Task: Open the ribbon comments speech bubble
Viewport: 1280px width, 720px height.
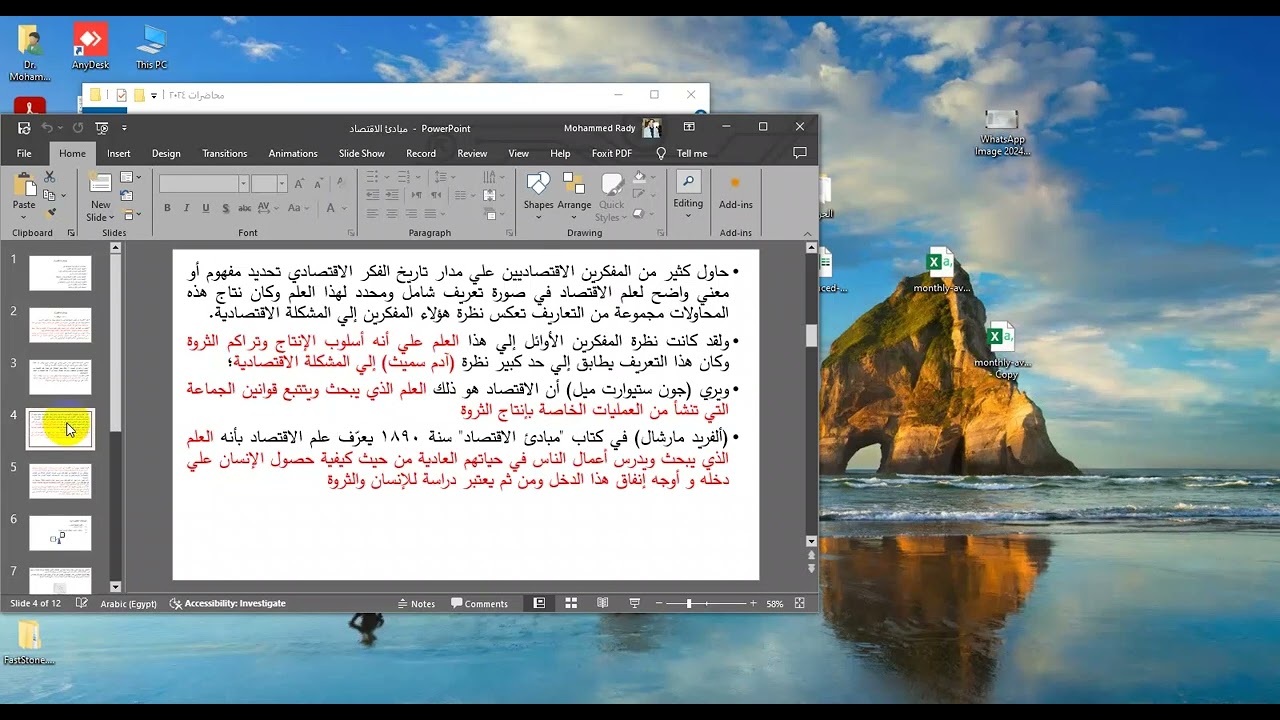Action: (x=799, y=153)
